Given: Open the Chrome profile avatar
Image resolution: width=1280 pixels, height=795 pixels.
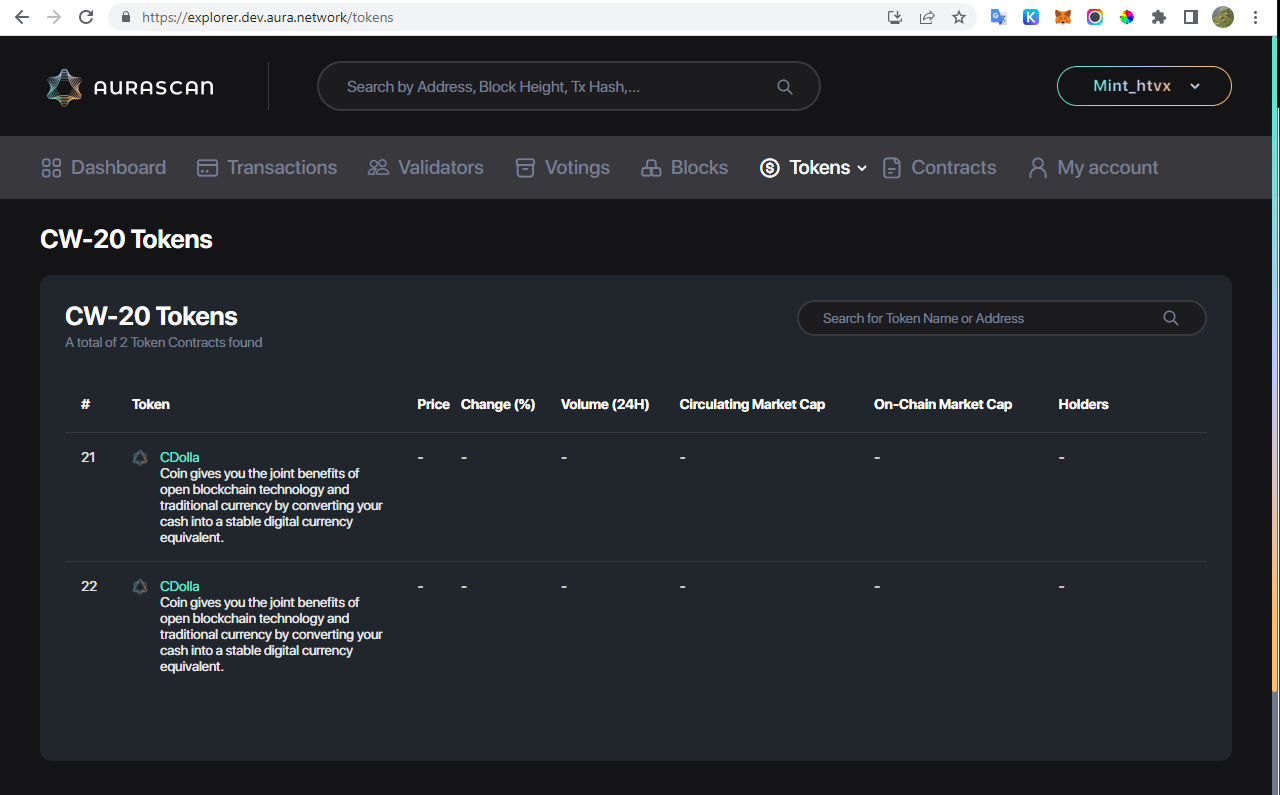Looking at the screenshot, I should 1223,17.
